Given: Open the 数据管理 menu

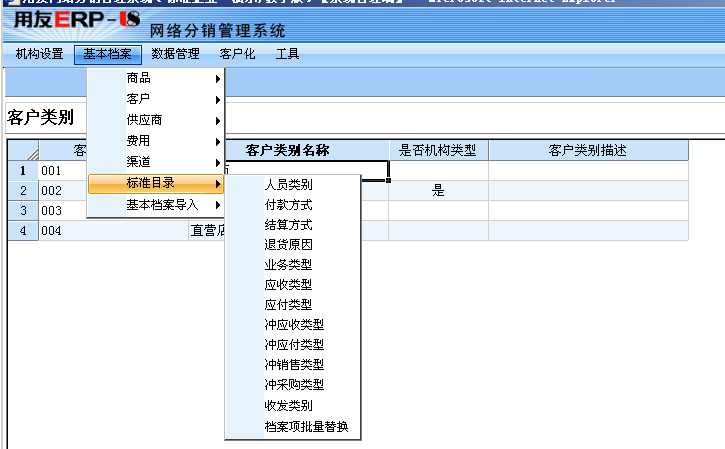Looking at the screenshot, I should tap(175, 54).
